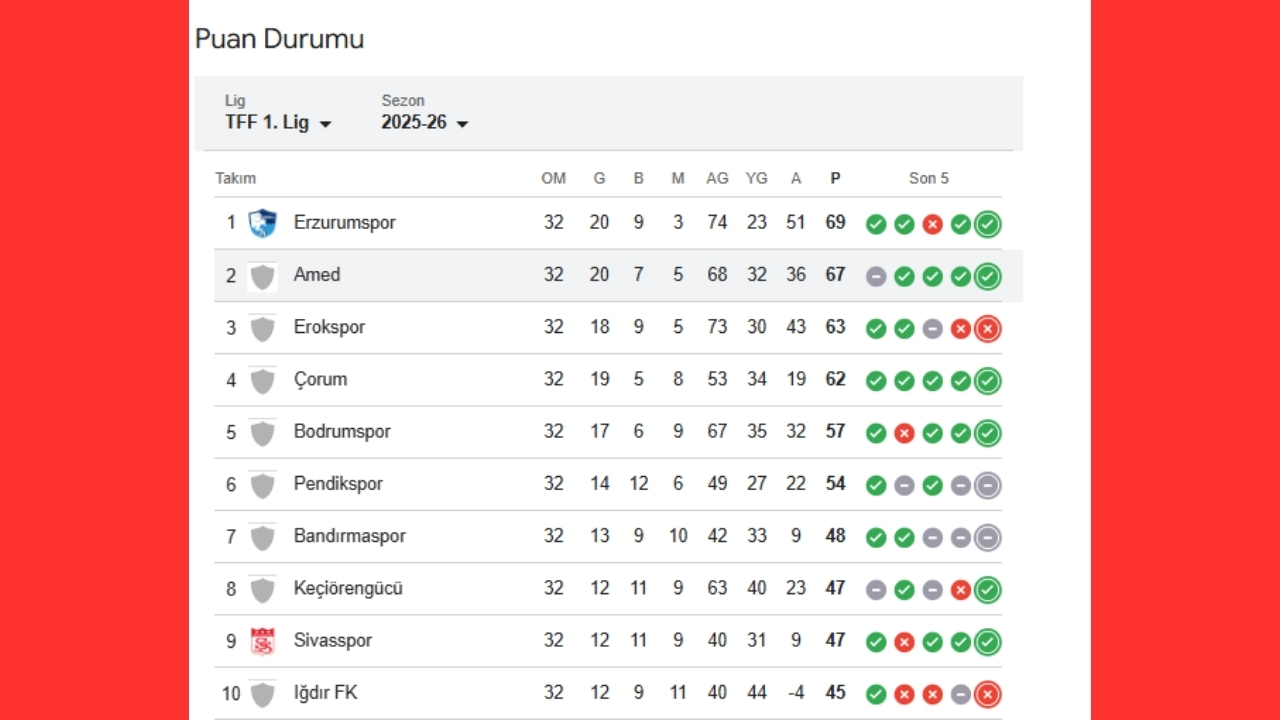
Task: Click Pendikspor's latest match draw icon
Action: point(988,485)
